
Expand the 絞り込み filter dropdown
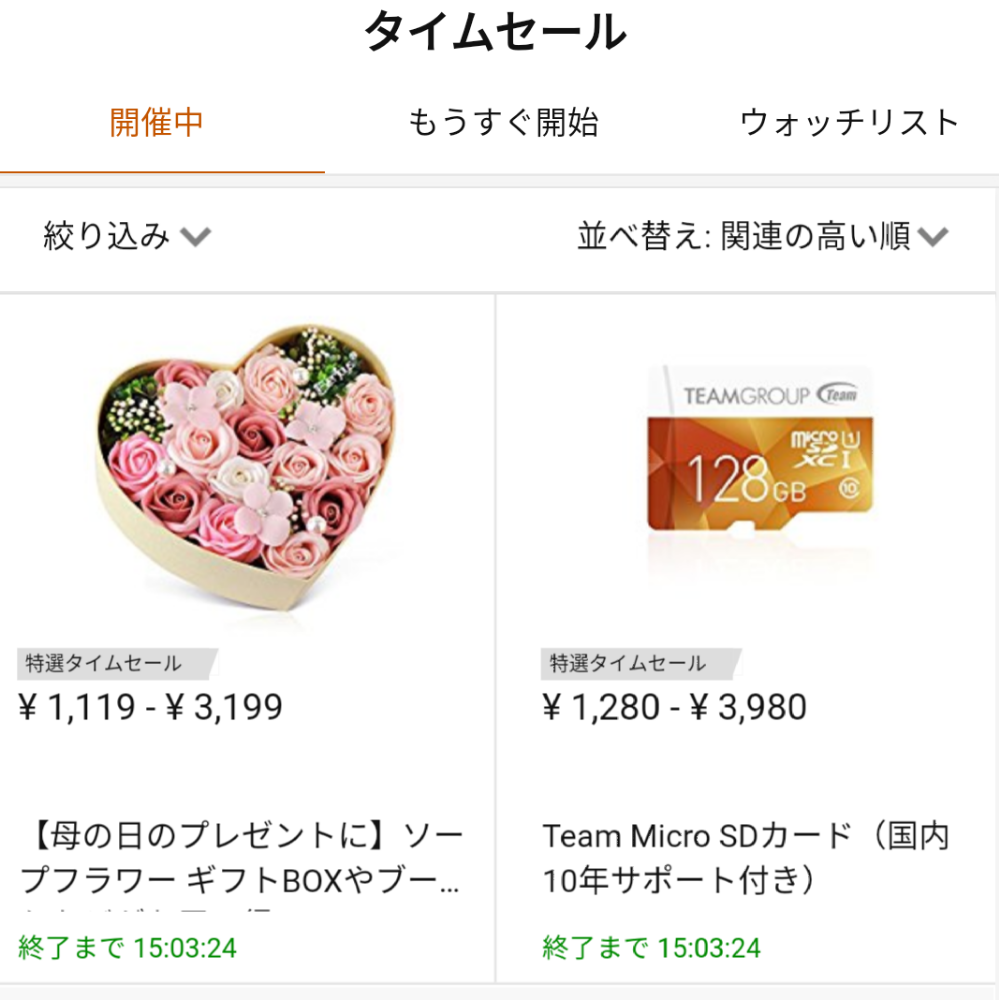click(x=126, y=236)
